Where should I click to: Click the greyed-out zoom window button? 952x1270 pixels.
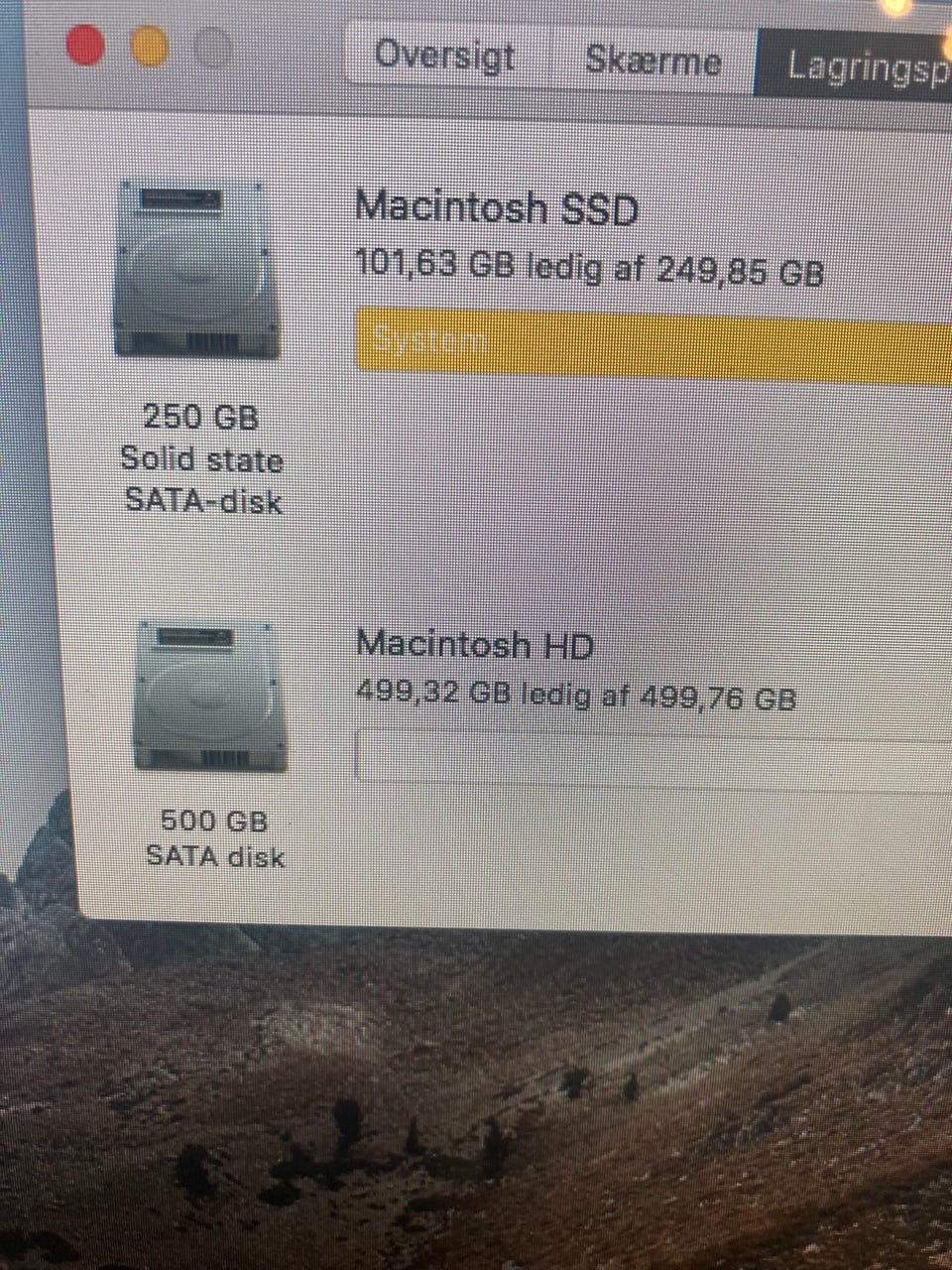(212, 47)
